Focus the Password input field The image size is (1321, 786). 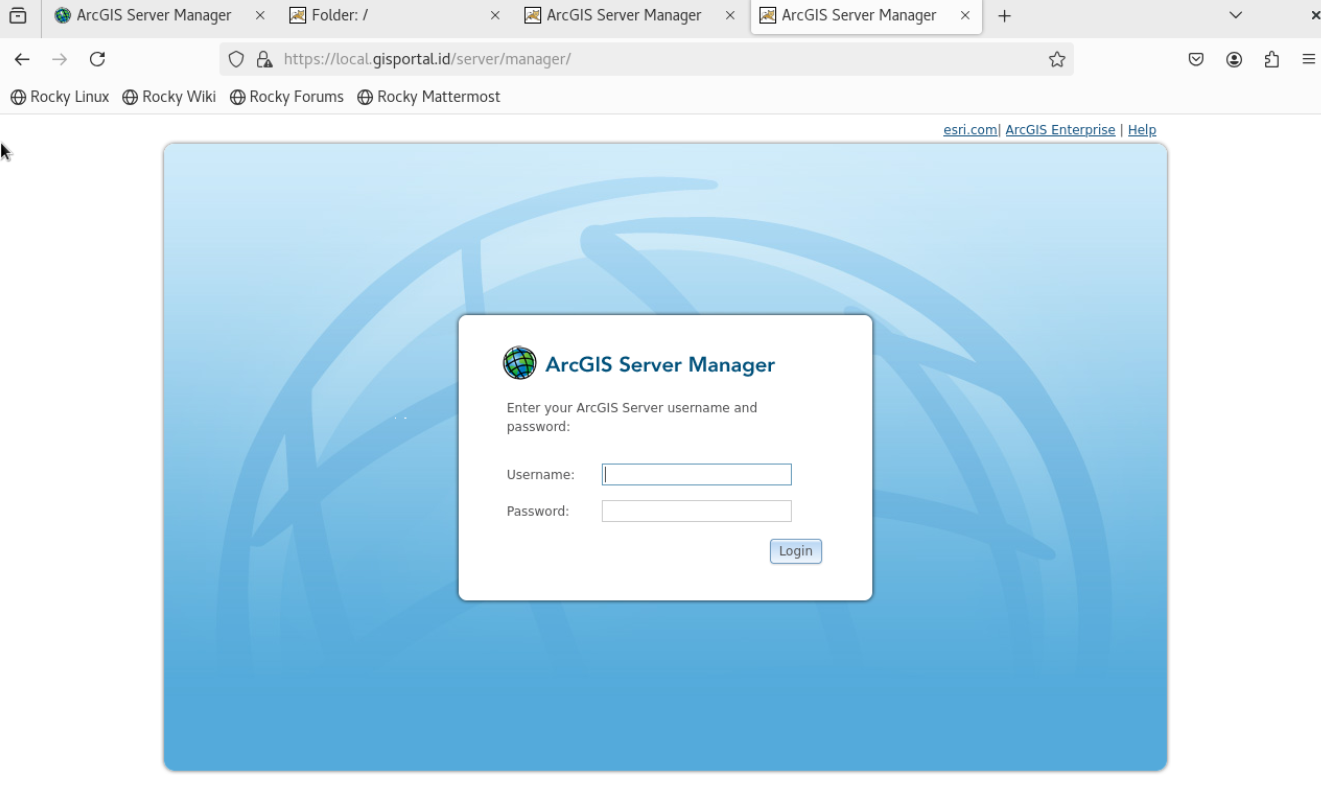[x=696, y=511]
